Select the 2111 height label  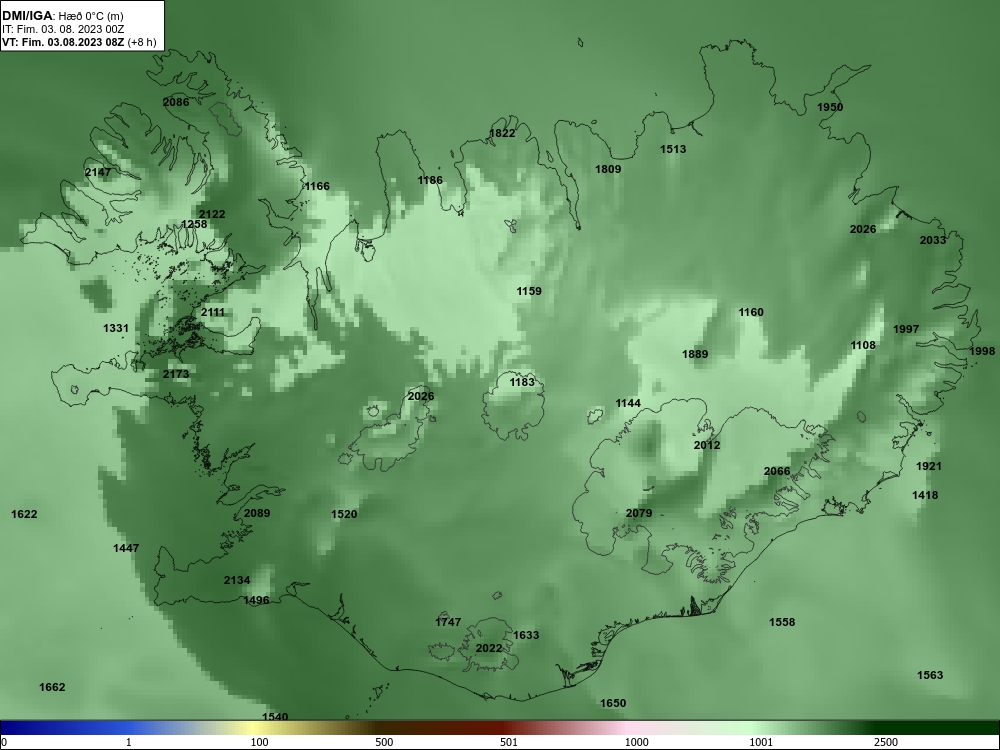tap(212, 312)
